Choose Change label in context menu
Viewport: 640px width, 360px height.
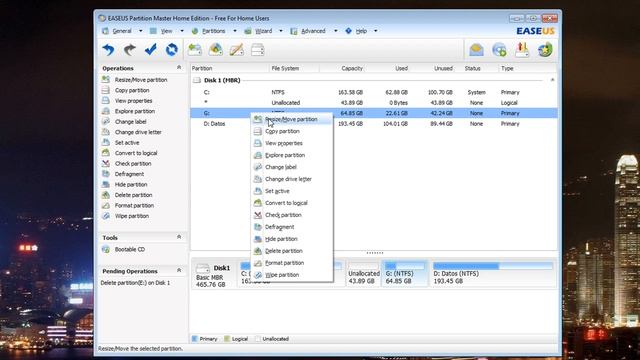pos(292,167)
